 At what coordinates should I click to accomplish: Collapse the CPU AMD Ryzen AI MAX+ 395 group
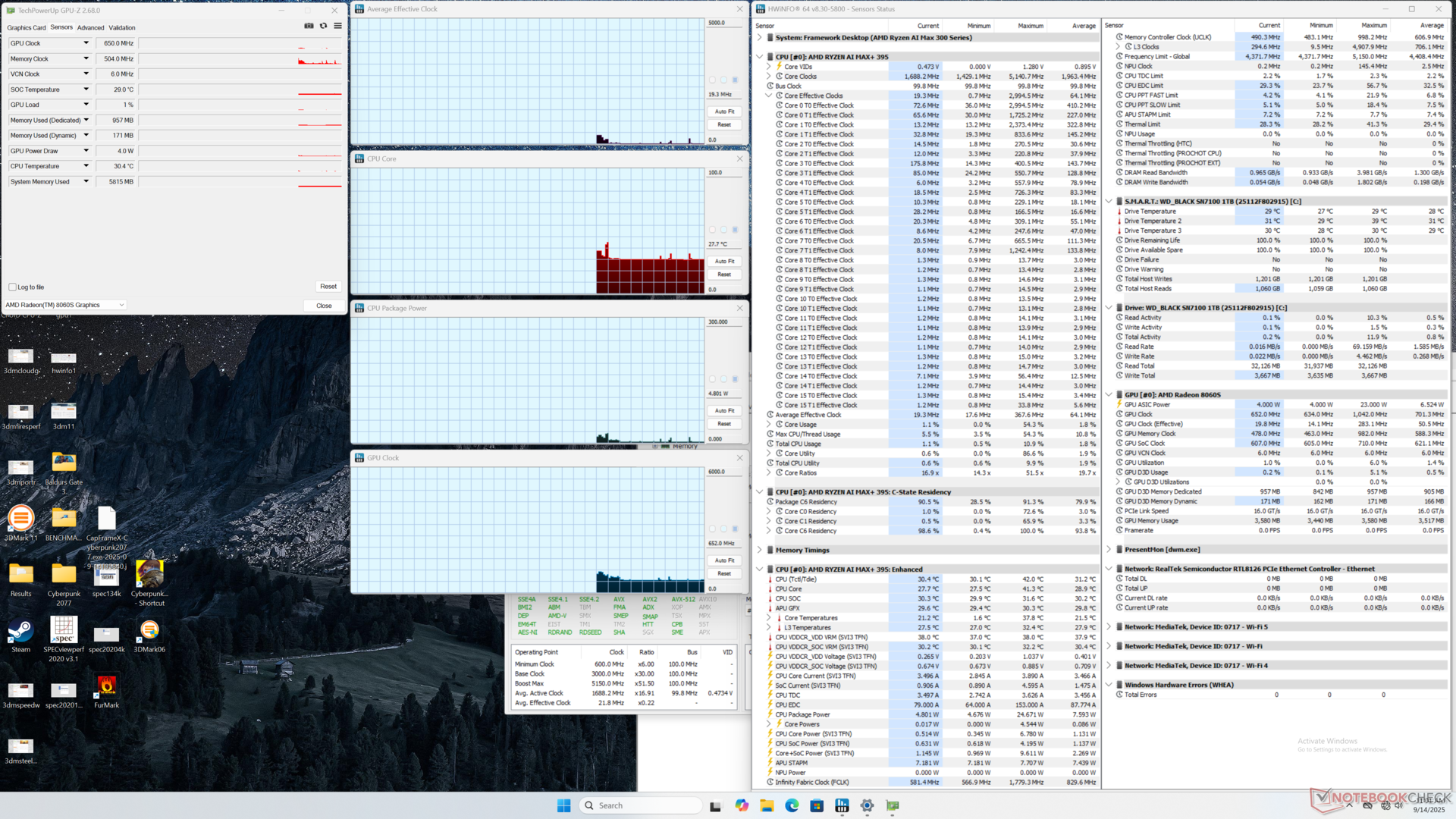[760, 57]
